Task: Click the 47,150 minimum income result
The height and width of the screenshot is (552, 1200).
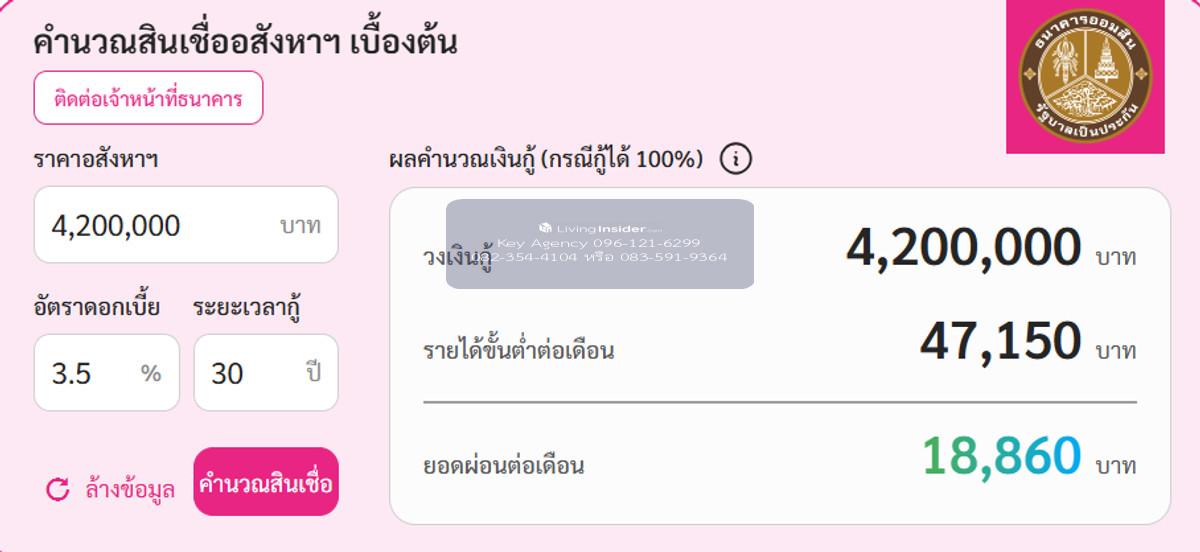Action: point(999,342)
